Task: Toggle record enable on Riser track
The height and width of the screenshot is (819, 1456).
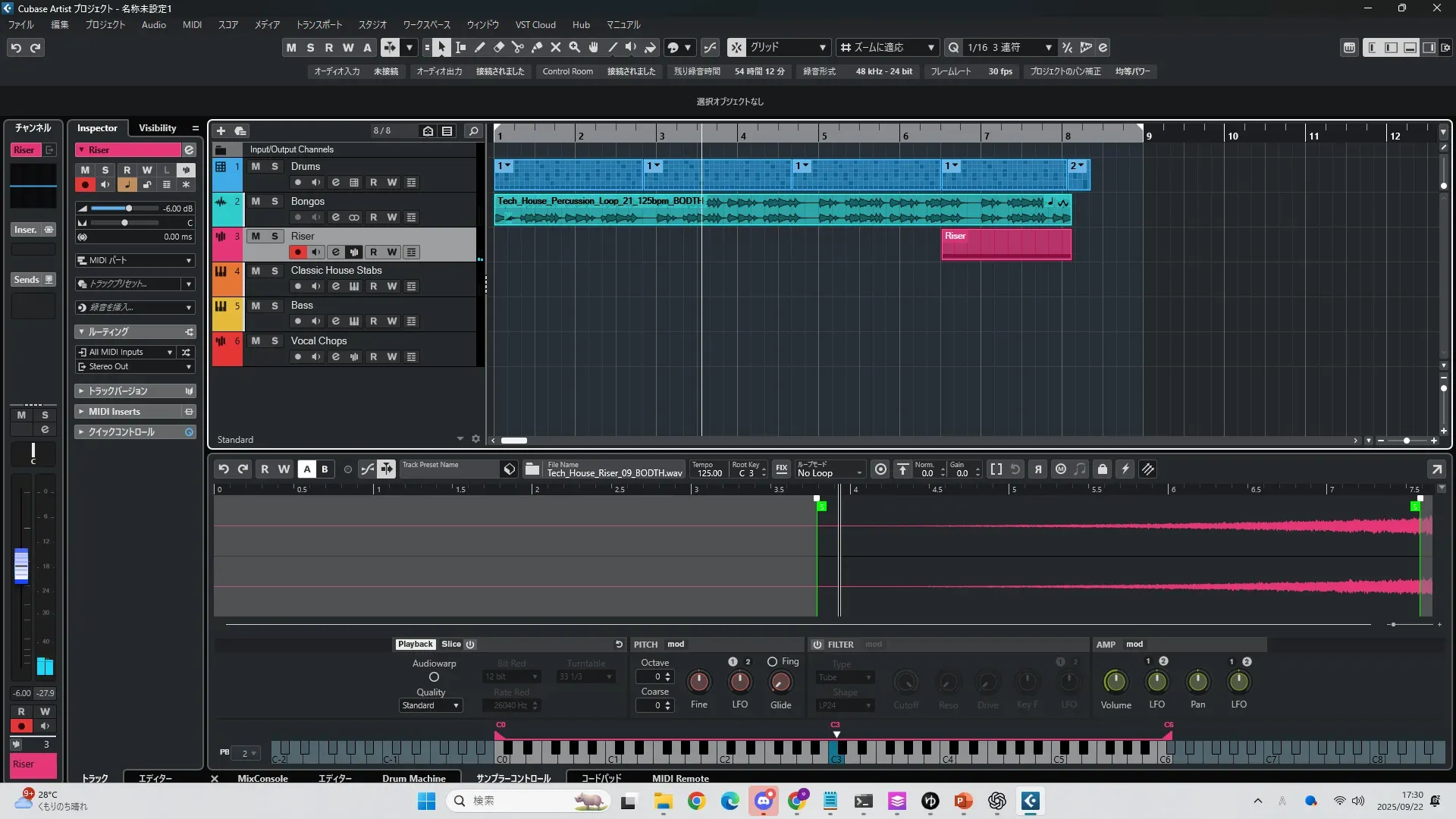Action: (298, 252)
